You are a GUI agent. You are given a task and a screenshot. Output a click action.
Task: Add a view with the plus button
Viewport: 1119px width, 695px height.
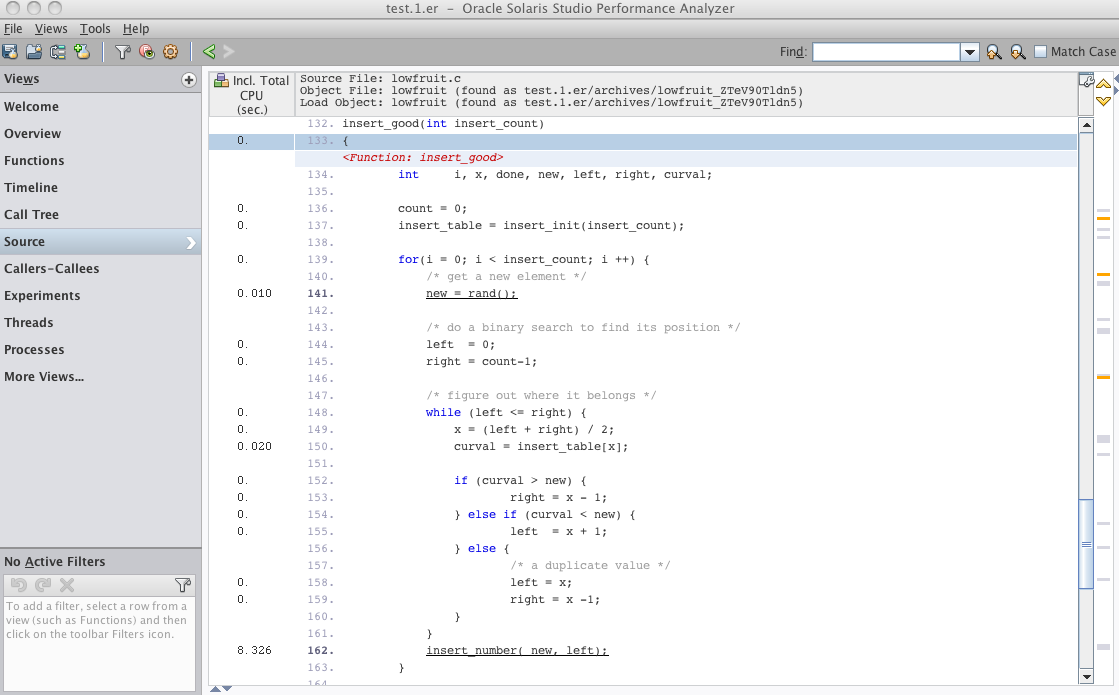[188, 80]
